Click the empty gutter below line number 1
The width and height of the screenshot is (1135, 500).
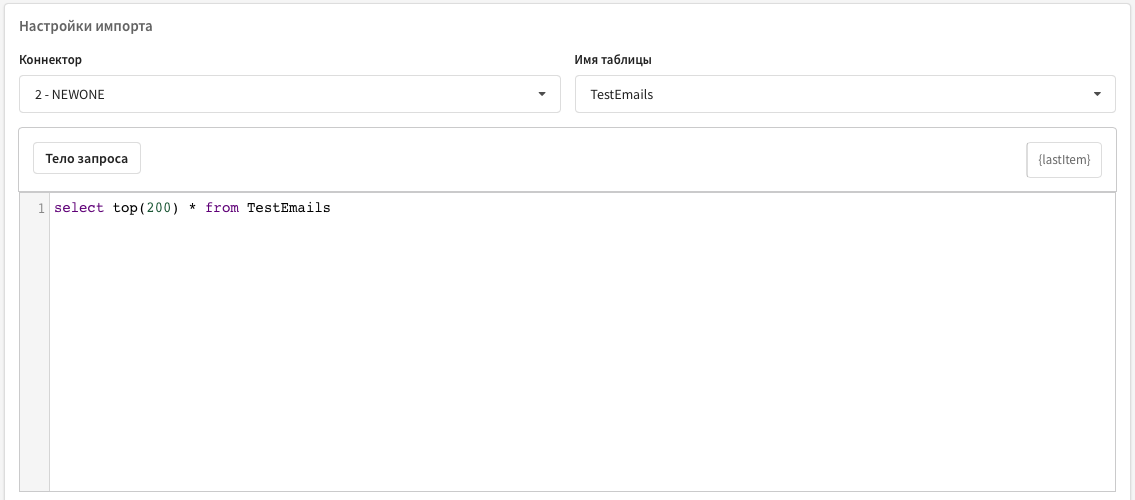[35, 355]
